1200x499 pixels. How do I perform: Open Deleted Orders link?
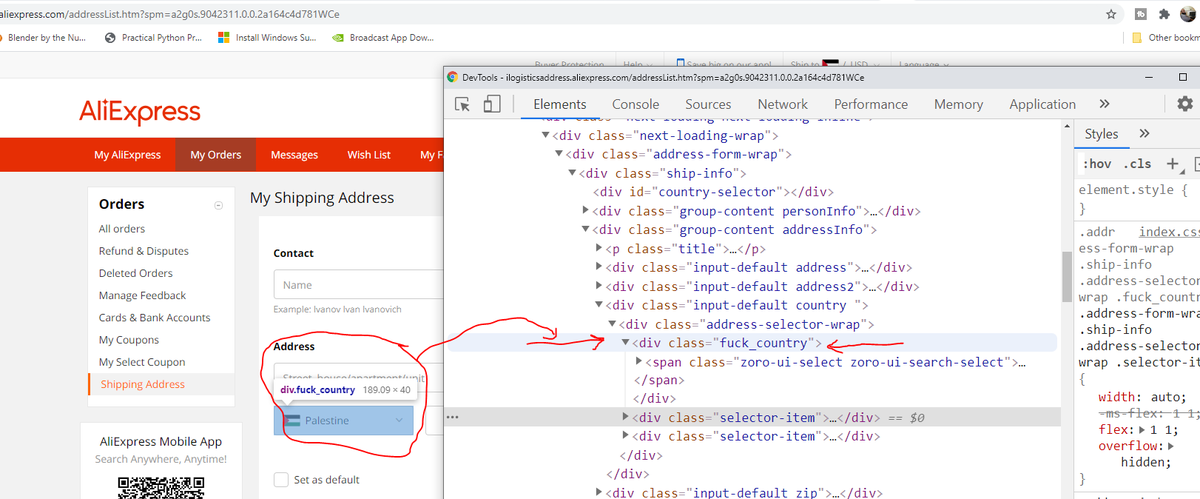point(136,273)
